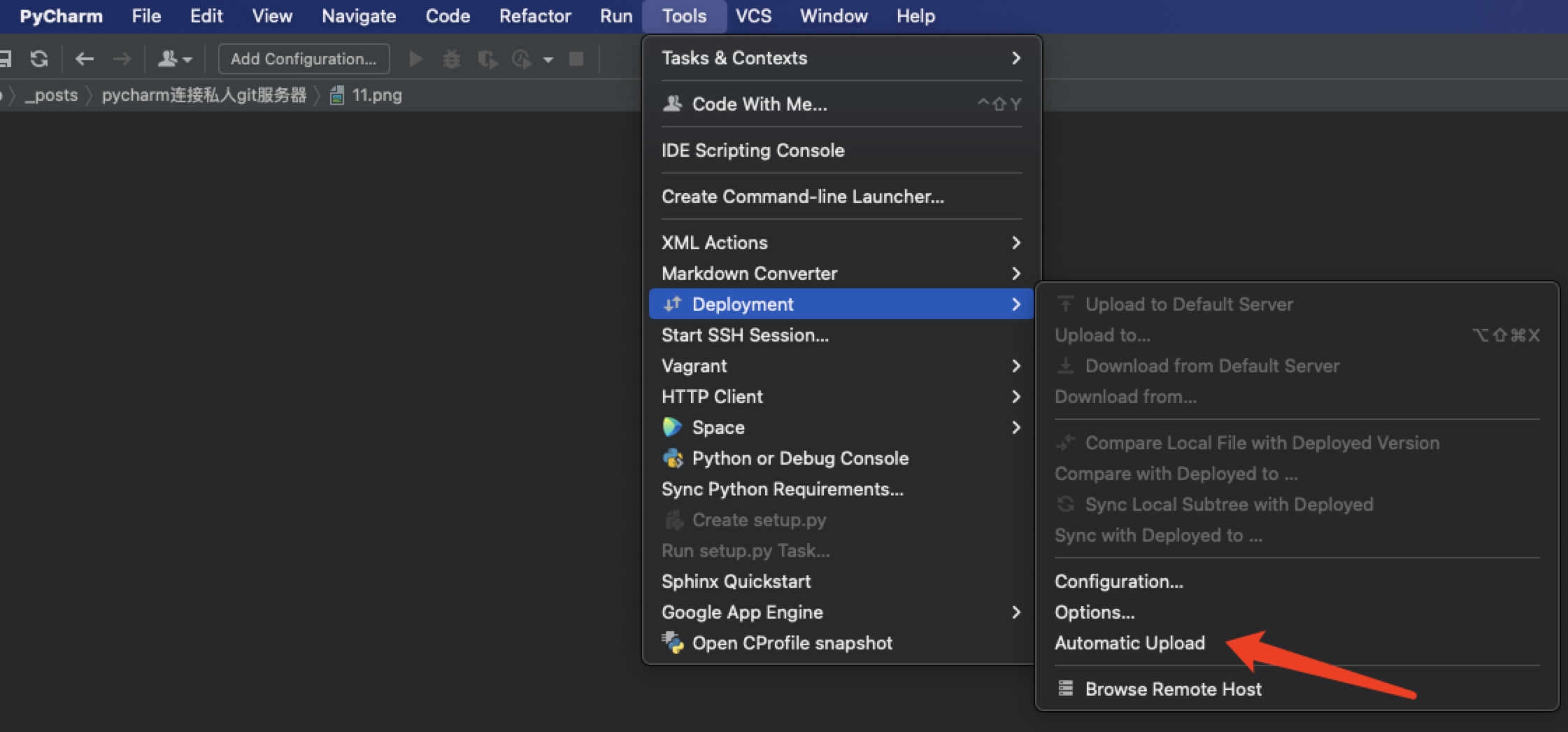Expand the Google App Engine submenu
This screenshot has height=732, width=1568.
pos(841,612)
